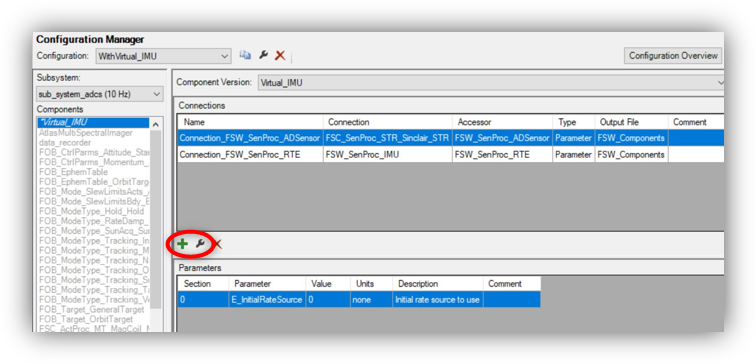Image resolution: width=756 pixels, height=364 pixels.
Task: Click the Output File column header
Action: coord(631,122)
